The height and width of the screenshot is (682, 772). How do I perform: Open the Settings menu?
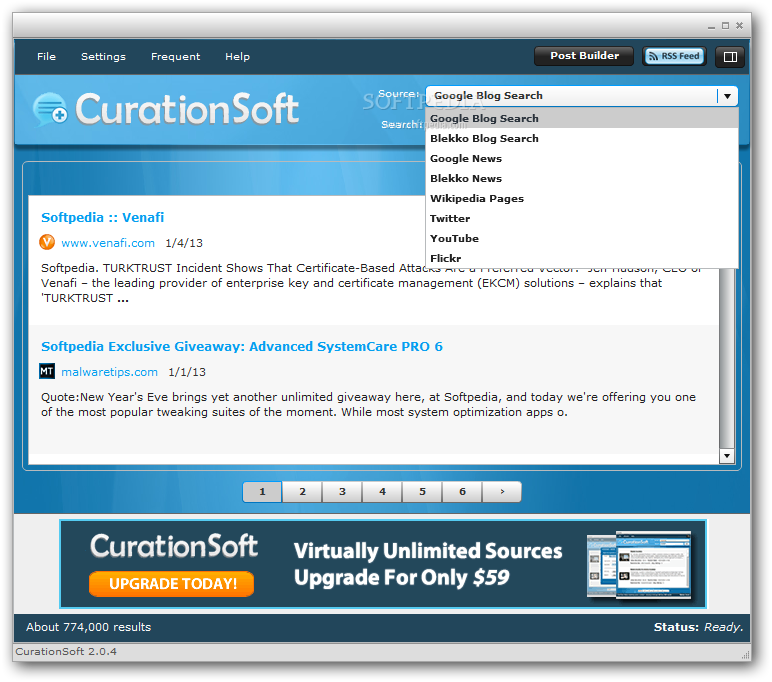103,57
